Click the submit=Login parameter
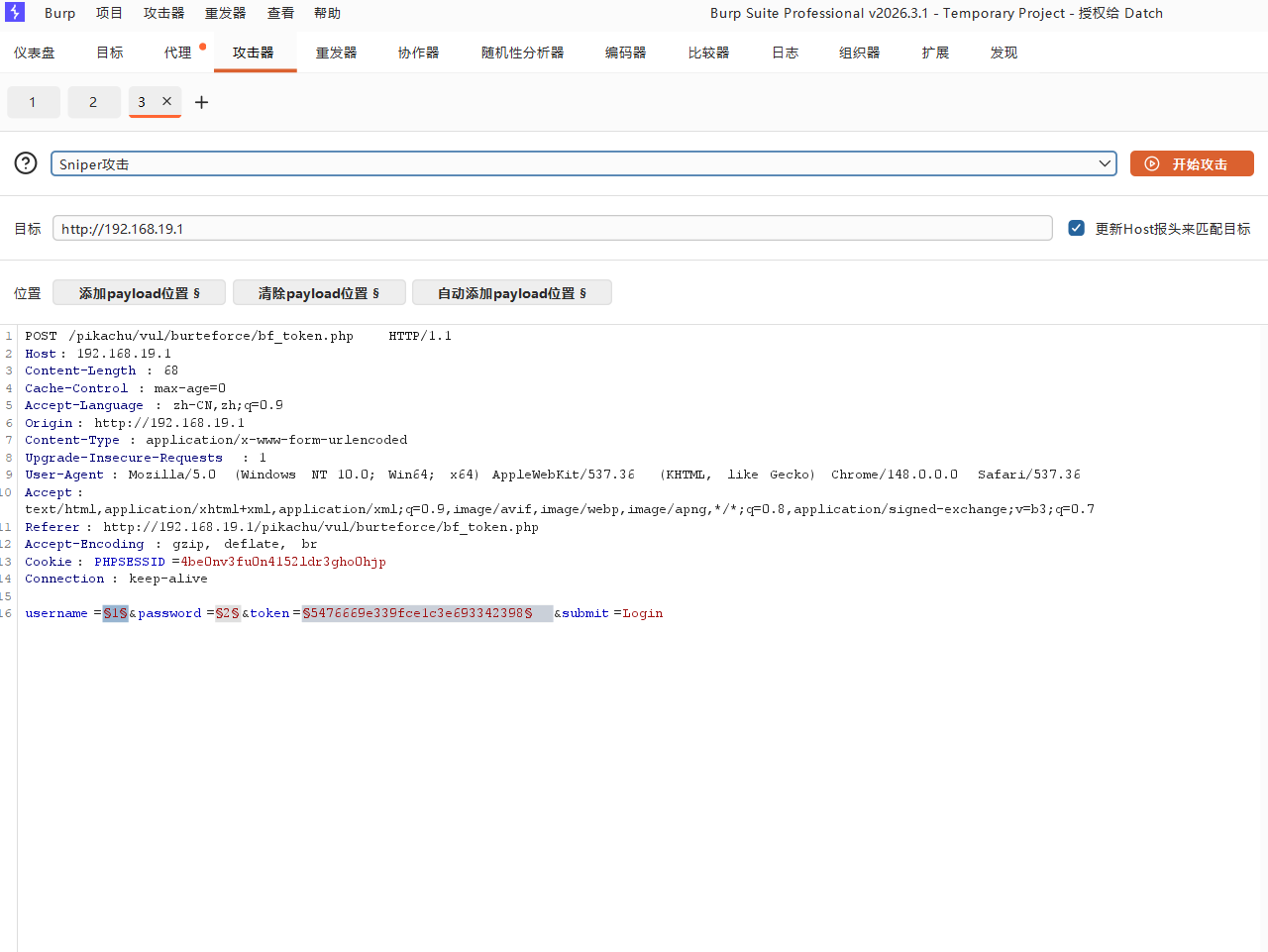Screen dimensions: 1268x952 (x=612, y=613)
